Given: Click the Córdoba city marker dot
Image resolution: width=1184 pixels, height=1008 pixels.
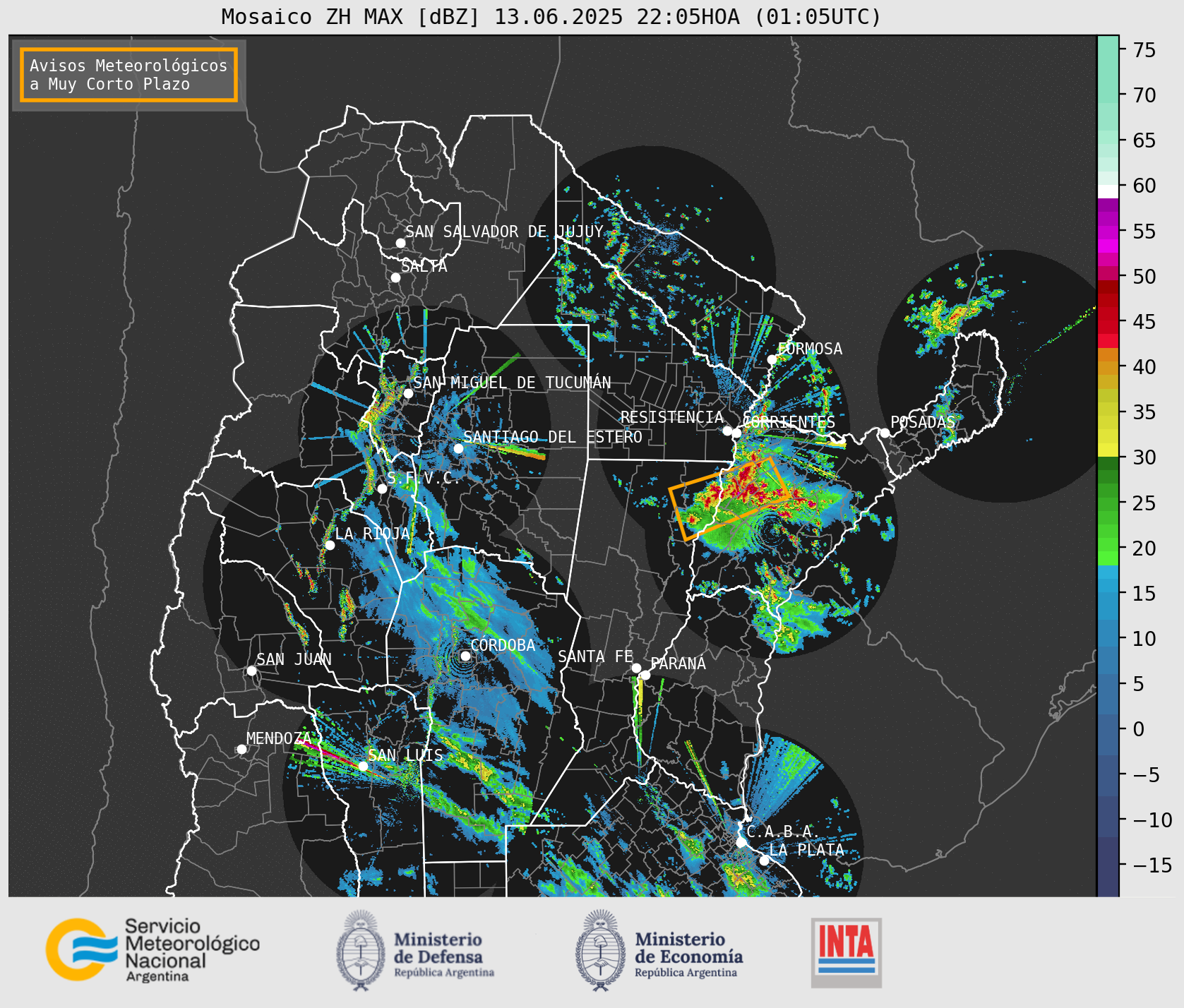Looking at the screenshot, I should click(x=465, y=656).
